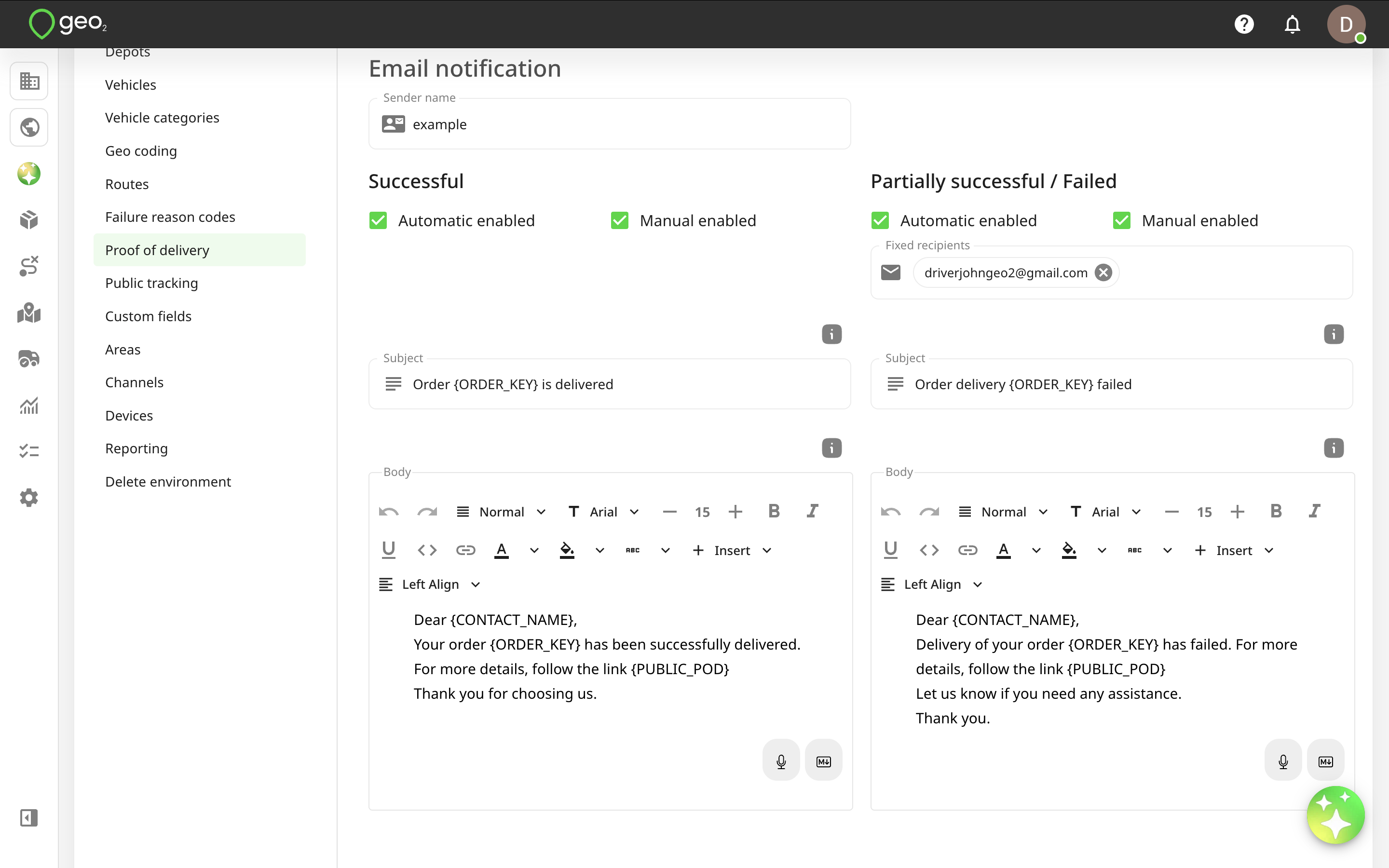Image resolution: width=1389 pixels, height=868 pixels.
Task: Undo in the Successful body editor
Action: [x=389, y=511]
